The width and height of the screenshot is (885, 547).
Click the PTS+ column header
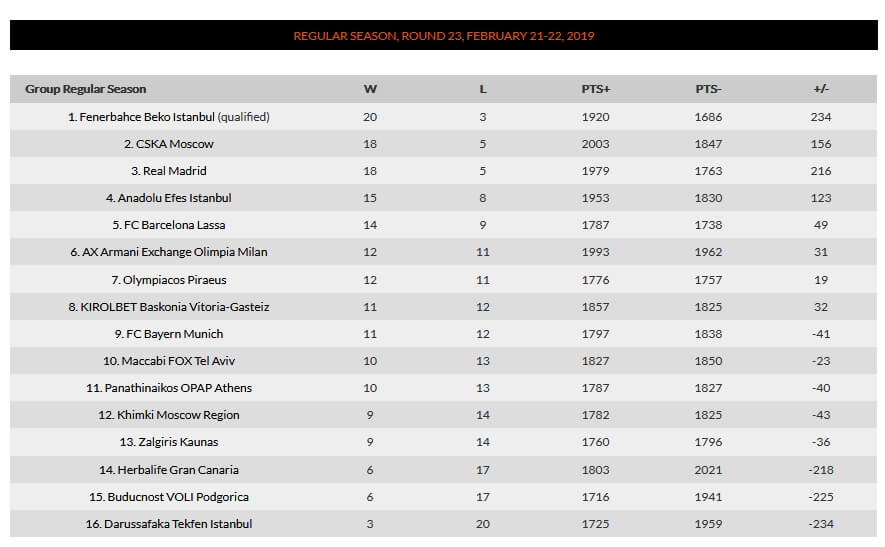click(x=595, y=89)
